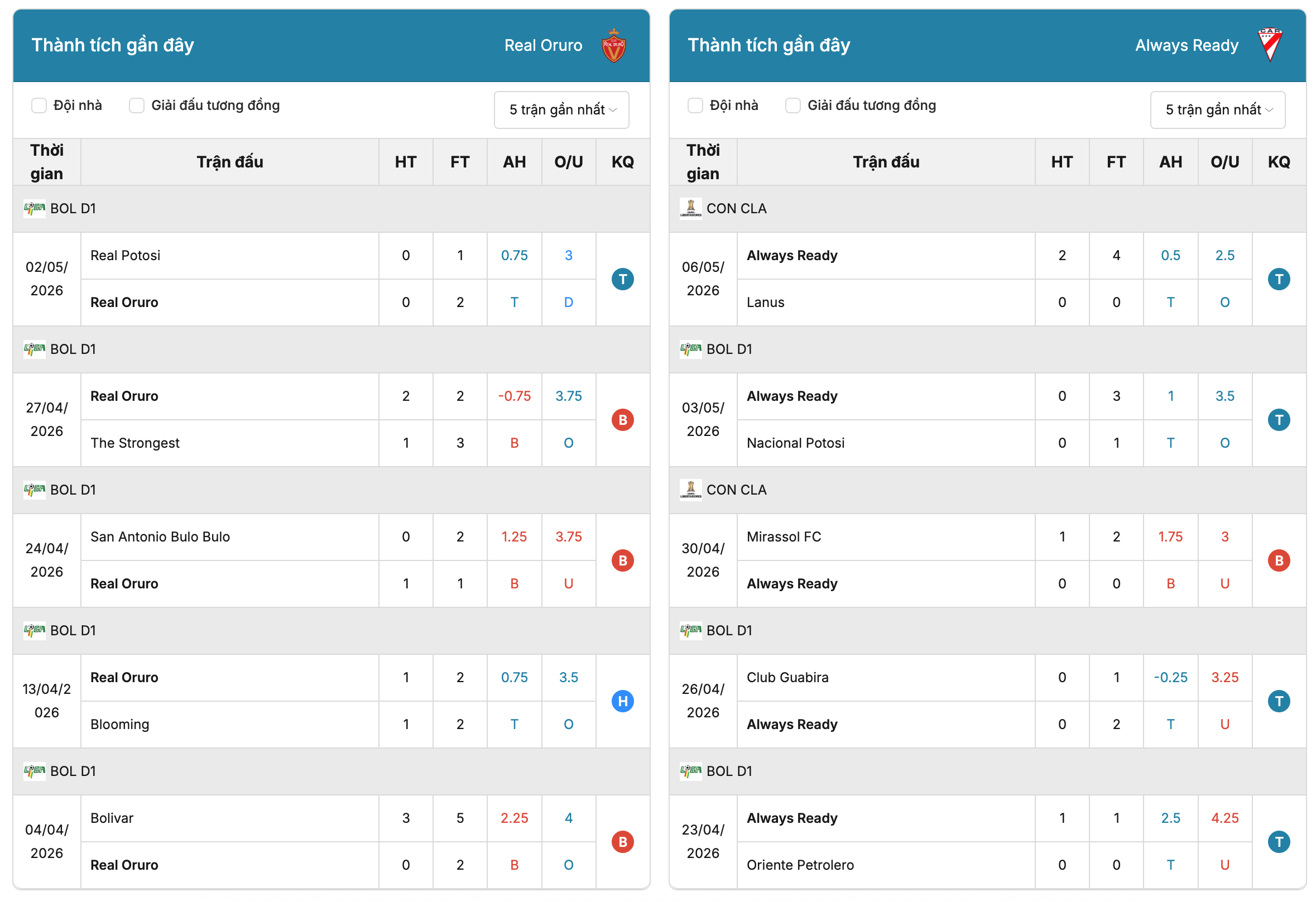Click BOL D1 league logo above Bolivar match
1316x901 pixels.
pyautogui.click(x=35, y=771)
